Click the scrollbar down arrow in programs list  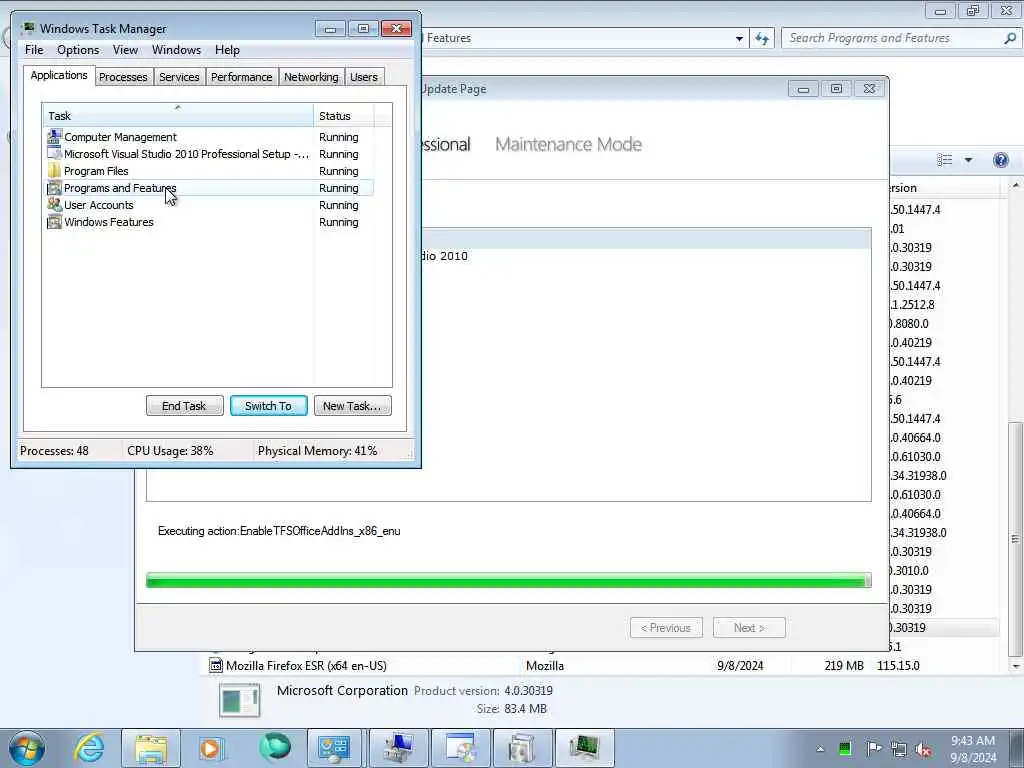pos(1015,666)
